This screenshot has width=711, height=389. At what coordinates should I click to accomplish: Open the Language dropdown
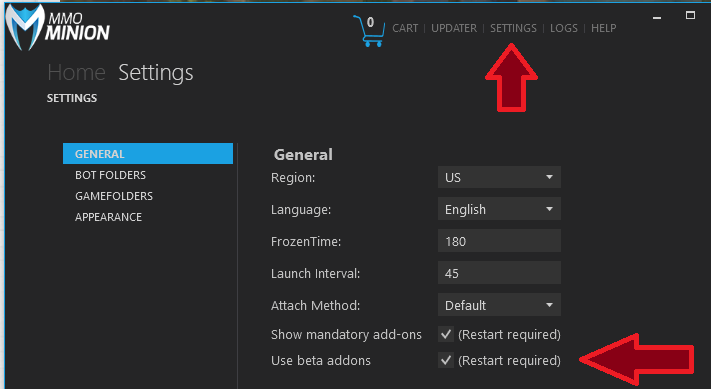pos(499,209)
